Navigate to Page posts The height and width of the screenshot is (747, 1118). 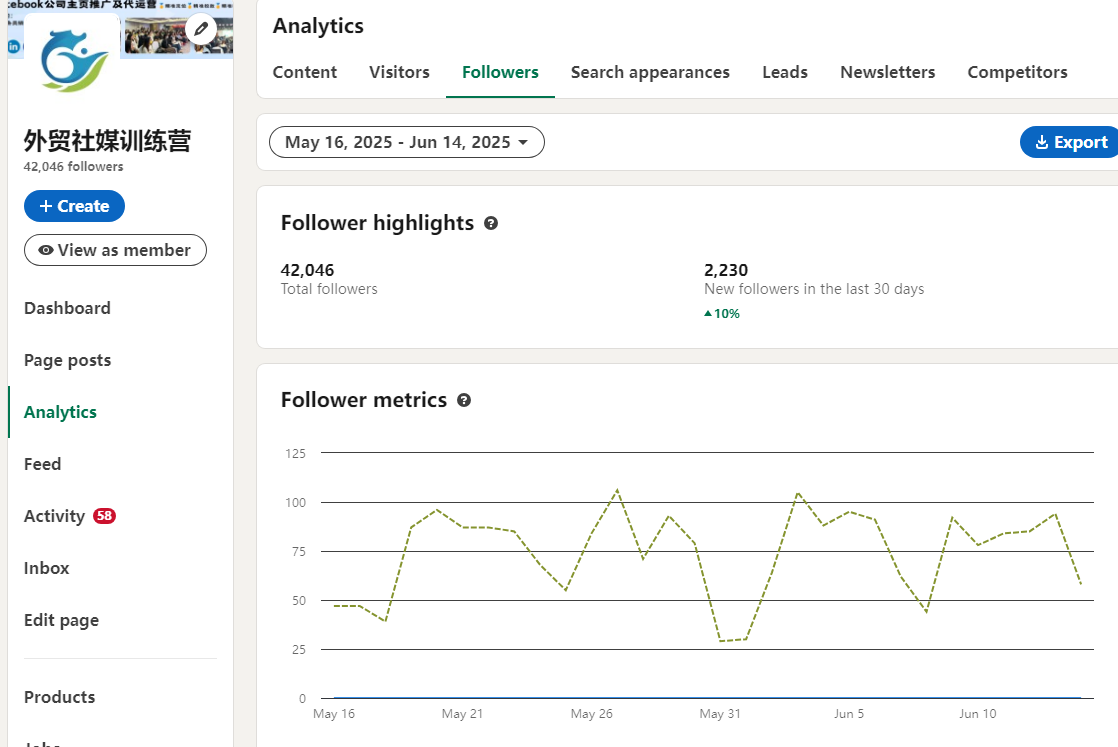67,360
